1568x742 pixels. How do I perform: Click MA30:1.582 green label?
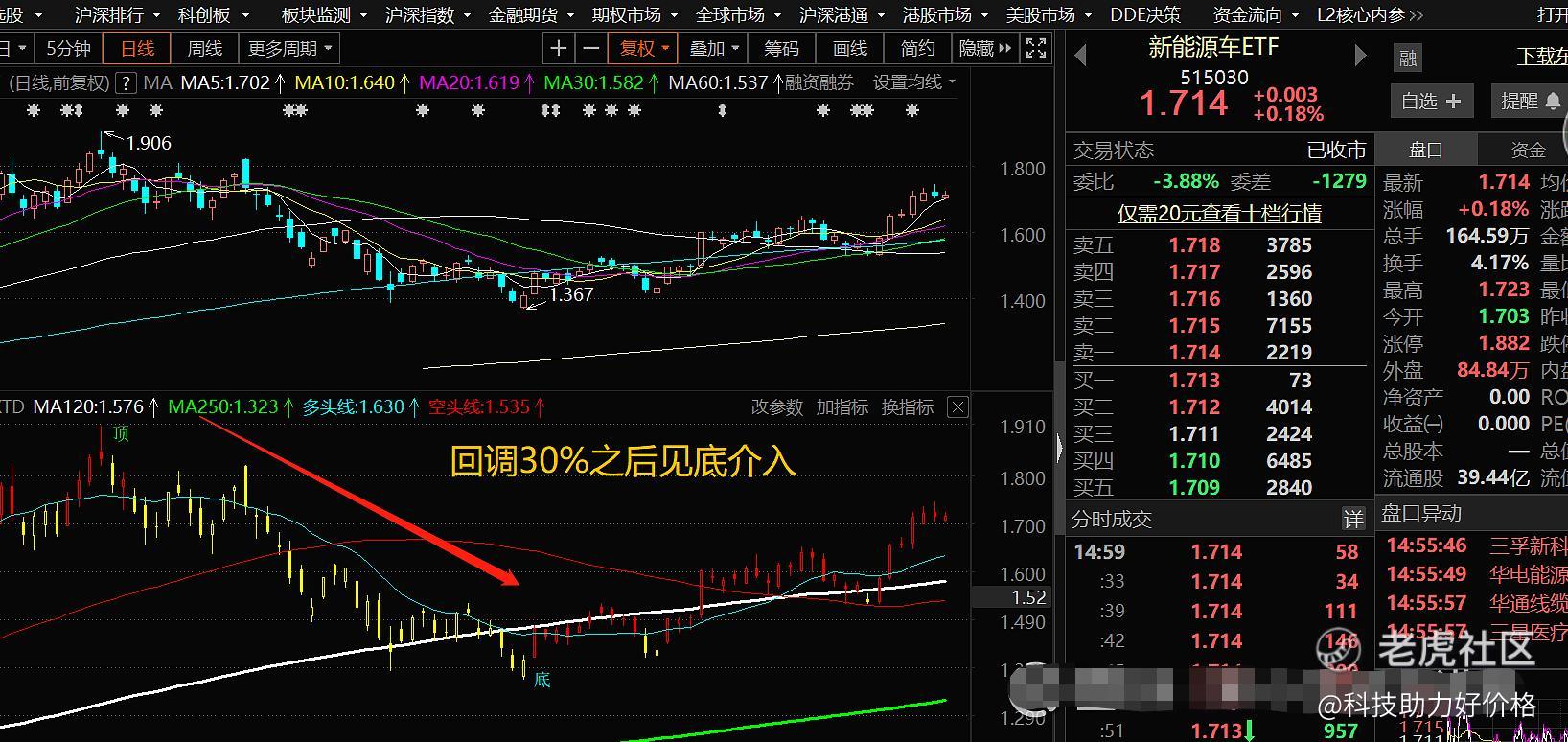point(593,83)
